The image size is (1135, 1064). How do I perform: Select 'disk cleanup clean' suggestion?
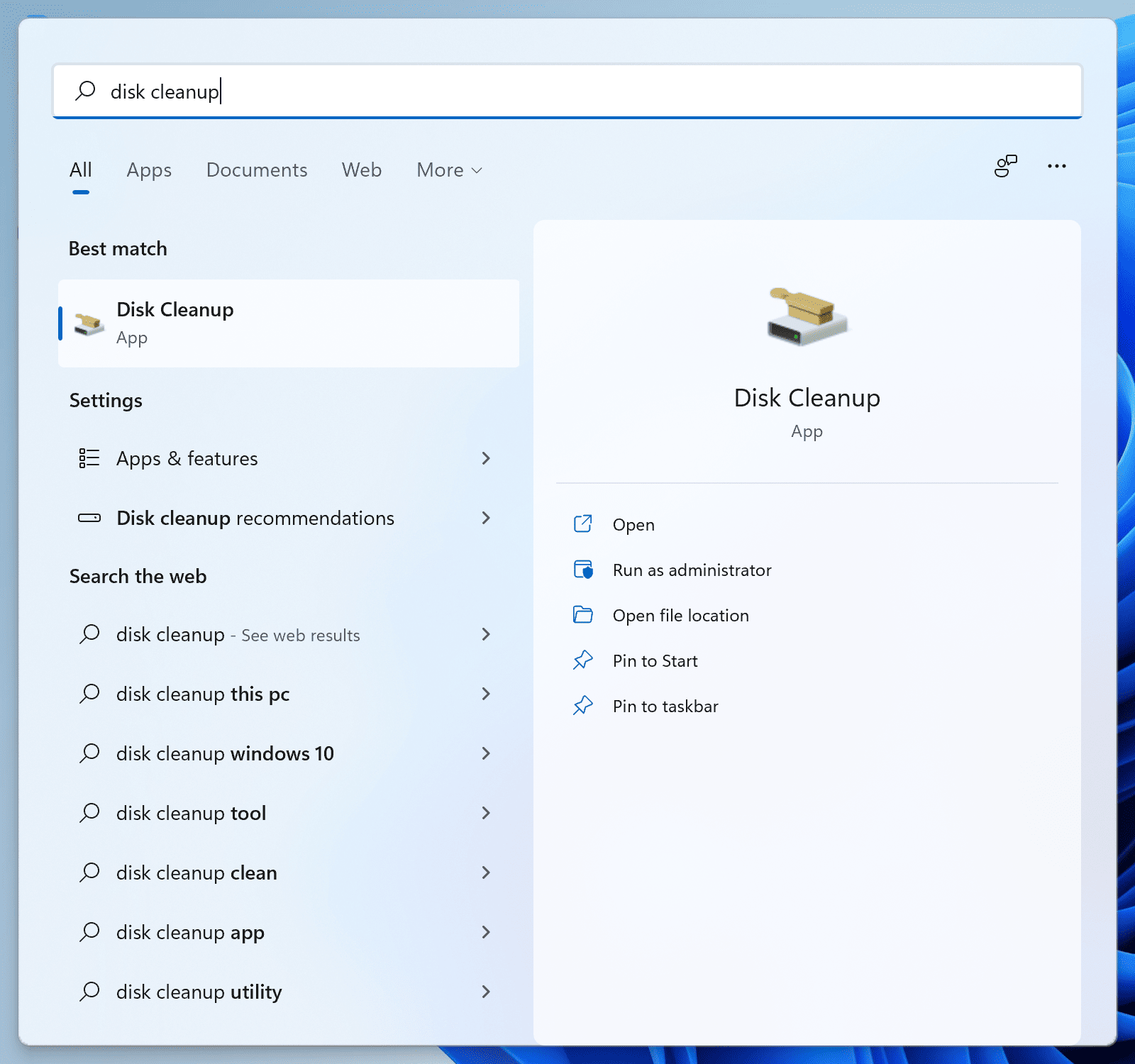click(289, 872)
